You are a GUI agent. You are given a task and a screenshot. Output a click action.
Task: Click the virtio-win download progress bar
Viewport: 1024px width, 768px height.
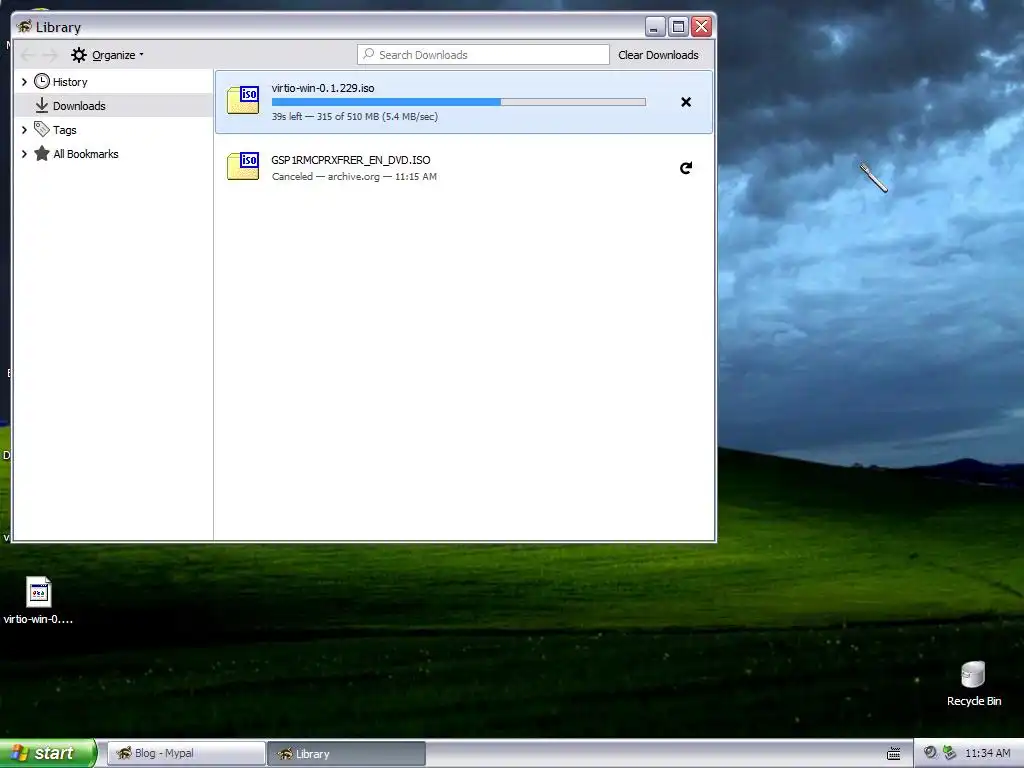click(458, 102)
